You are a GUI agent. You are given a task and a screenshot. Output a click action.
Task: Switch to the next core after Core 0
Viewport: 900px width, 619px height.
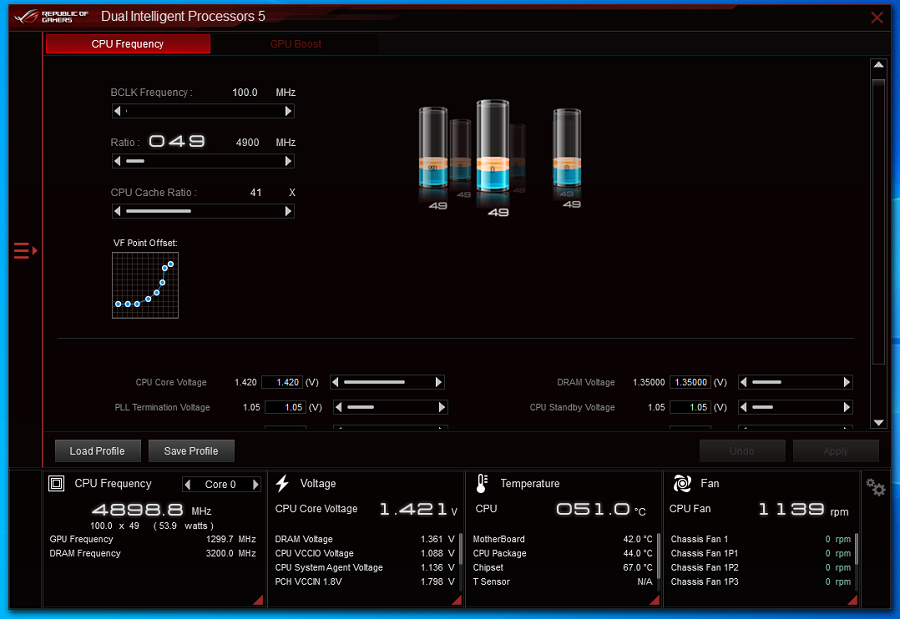pos(255,484)
